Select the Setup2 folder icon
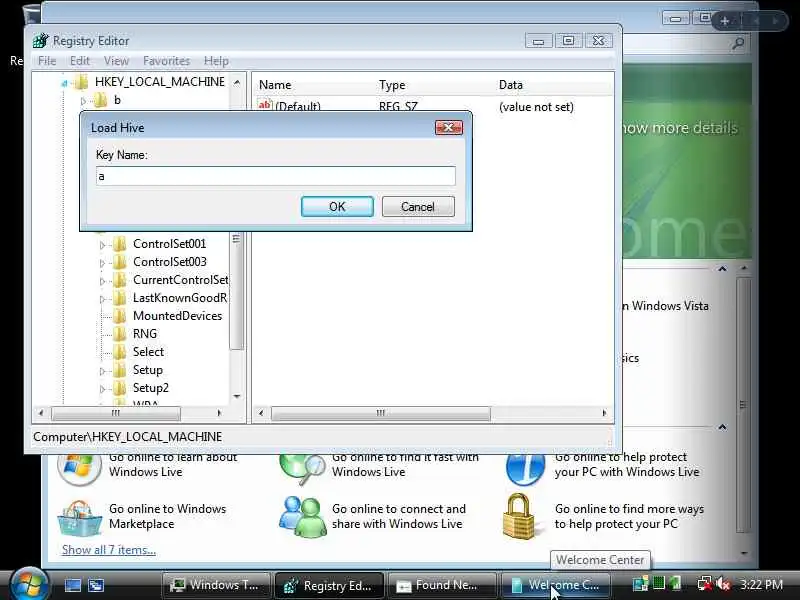 coord(119,388)
